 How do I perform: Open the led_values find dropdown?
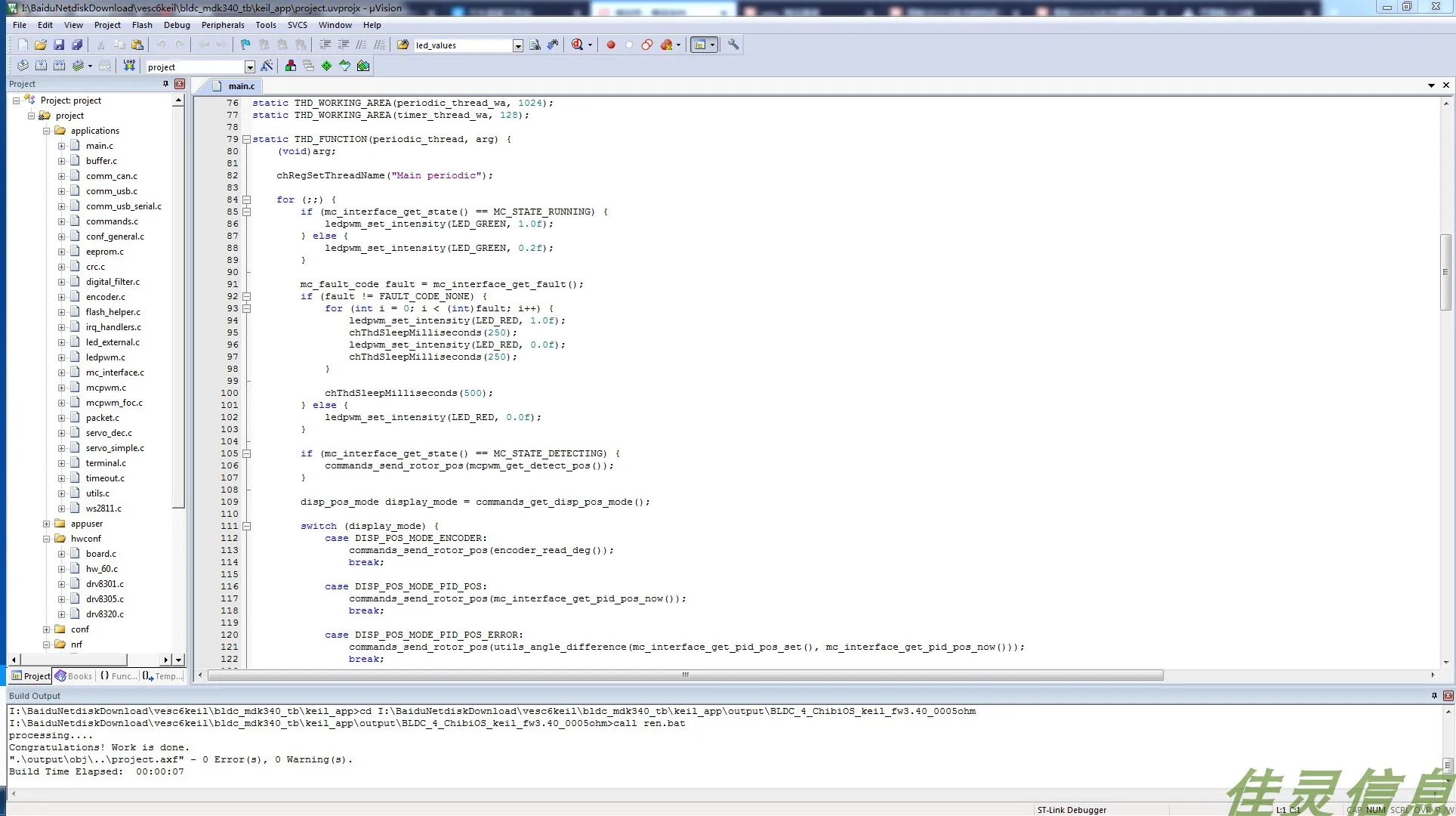click(x=518, y=46)
